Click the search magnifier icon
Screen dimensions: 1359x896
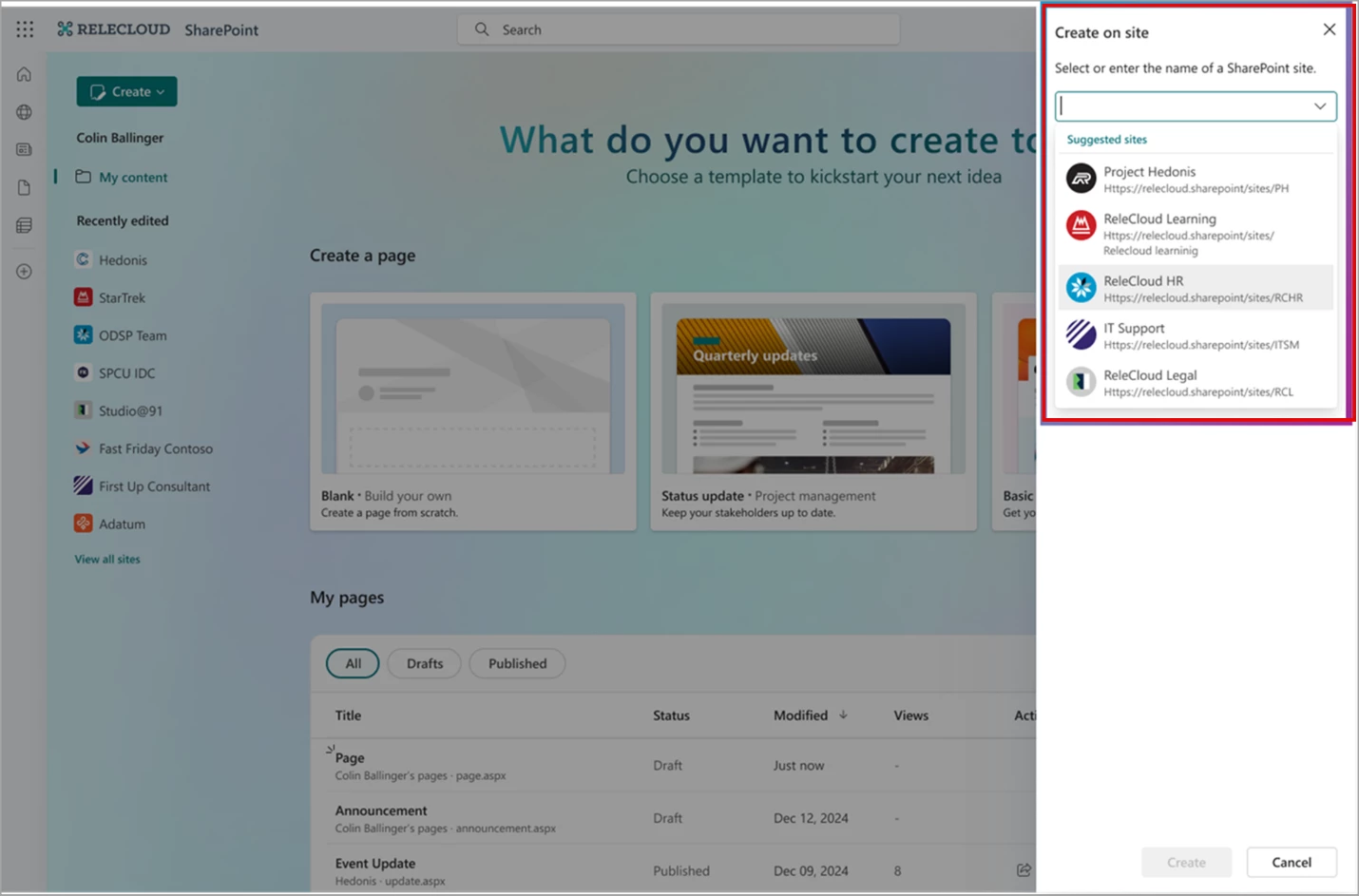tap(482, 29)
